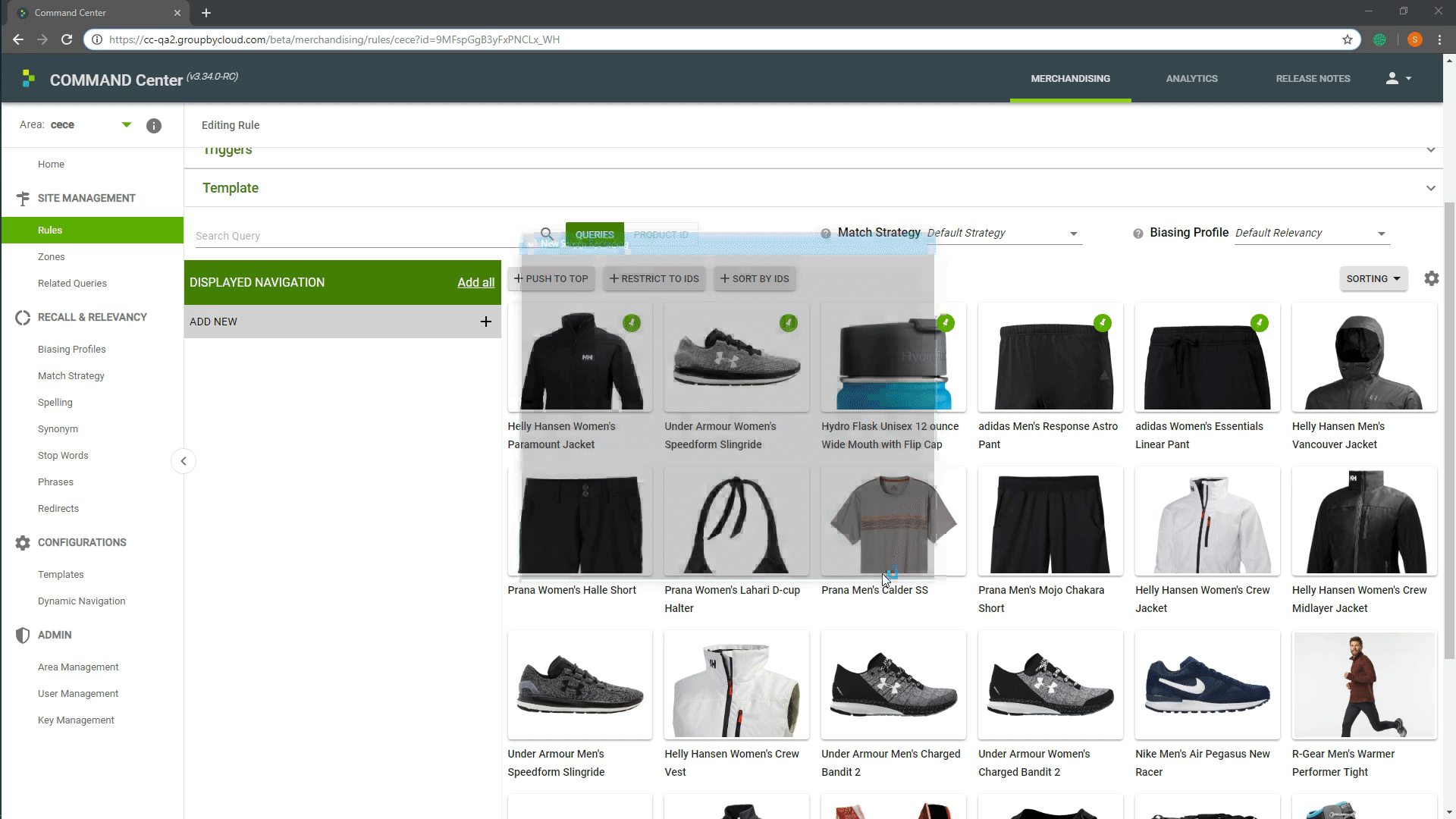This screenshot has width=1456, height=819.
Task: Open User Management page
Action: coord(78,694)
